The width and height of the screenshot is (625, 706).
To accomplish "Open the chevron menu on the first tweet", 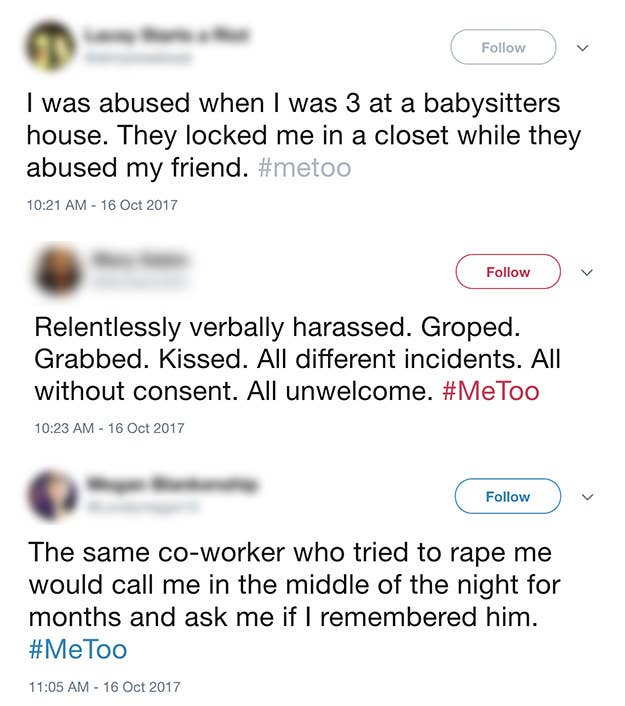I will click(583, 48).
